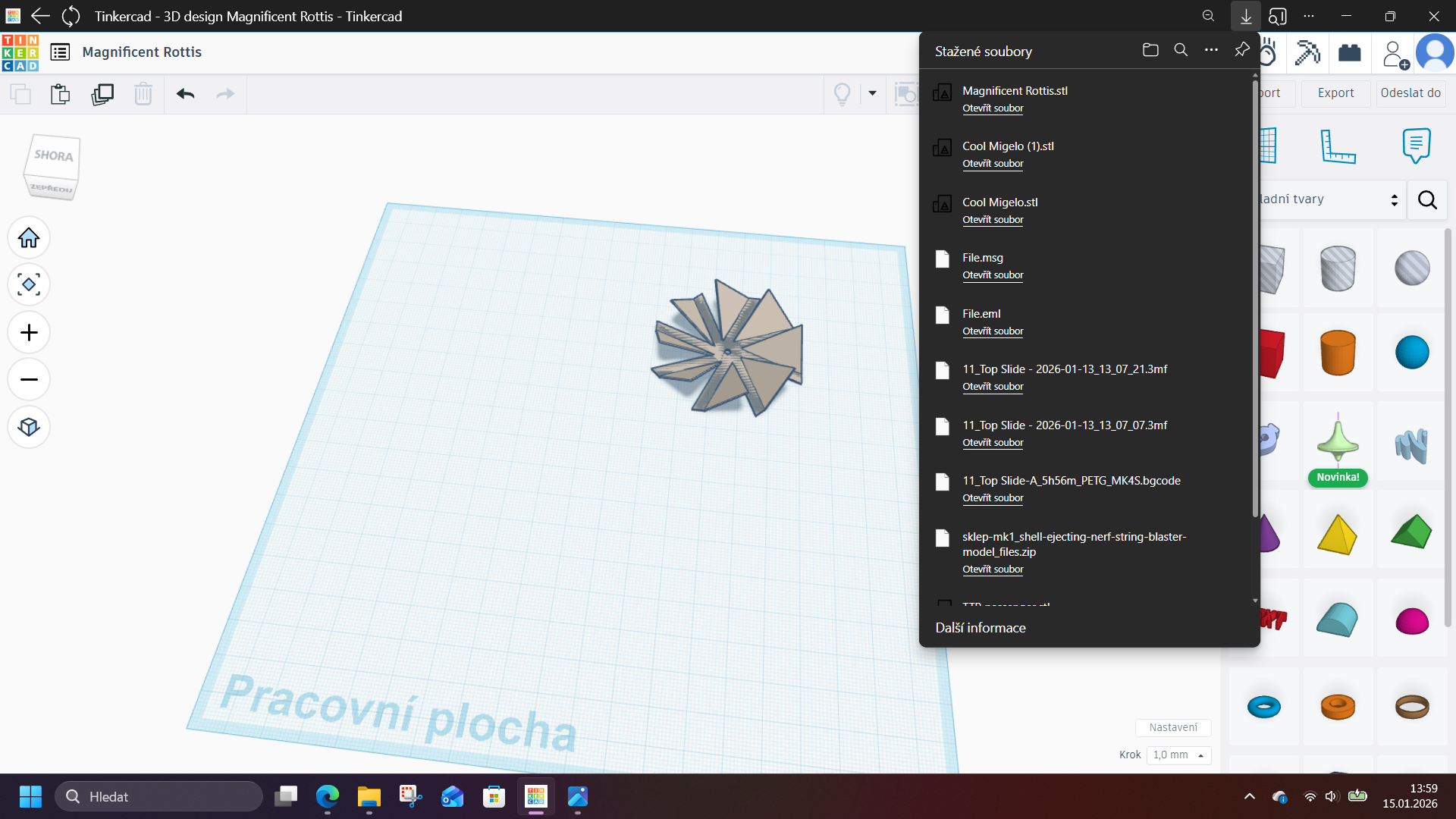Open the Další informace link
This screenshot has height=819, width=1456.
coord(981,628)
